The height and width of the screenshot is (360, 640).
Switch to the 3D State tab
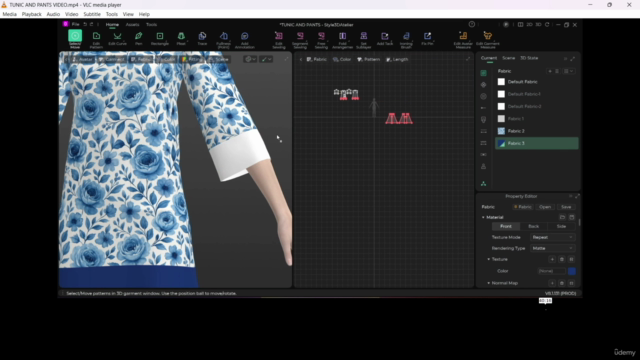click(529, 58)
